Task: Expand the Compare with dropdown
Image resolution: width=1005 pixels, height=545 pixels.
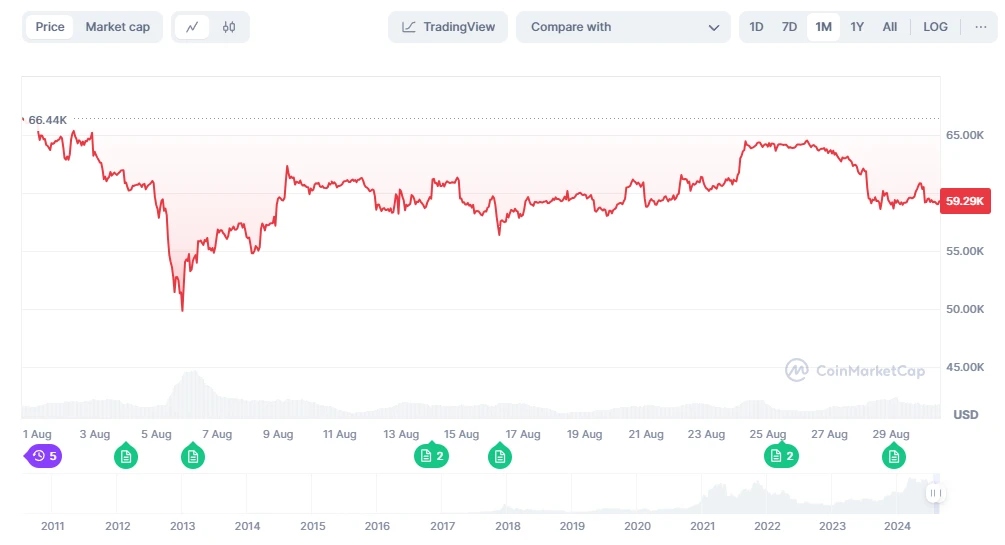Action: 624,27
